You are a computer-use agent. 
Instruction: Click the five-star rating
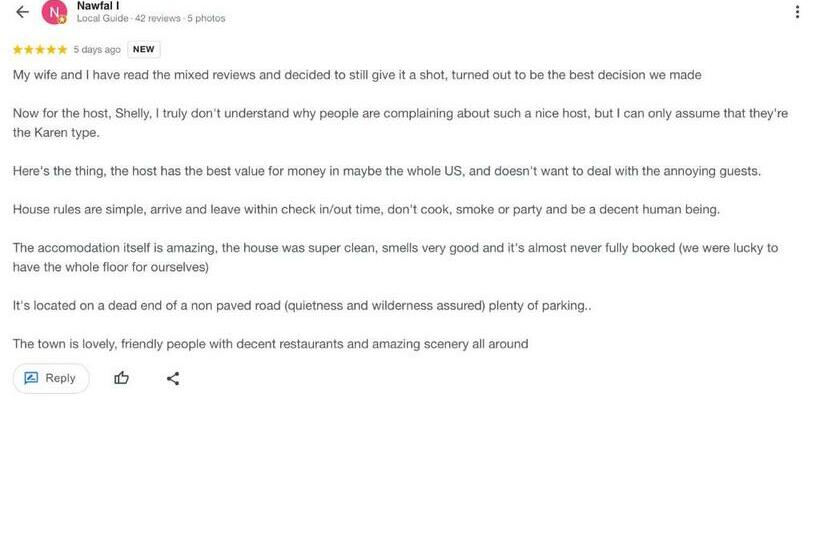coord(40,49)
